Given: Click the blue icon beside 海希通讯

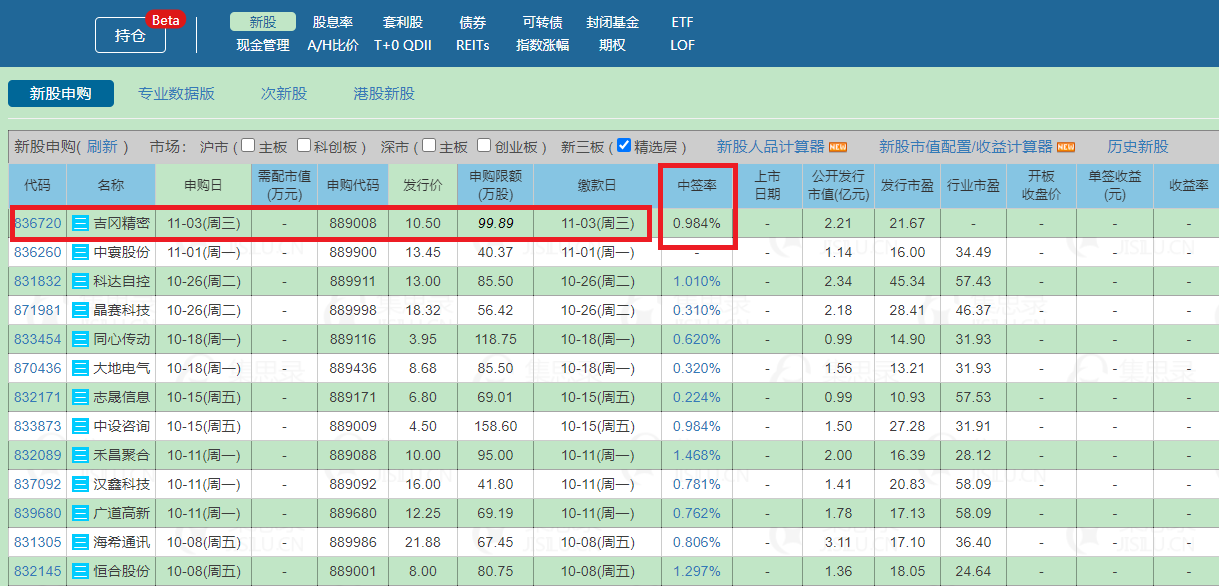Looking at the screenshot, I should click(81, 543).
